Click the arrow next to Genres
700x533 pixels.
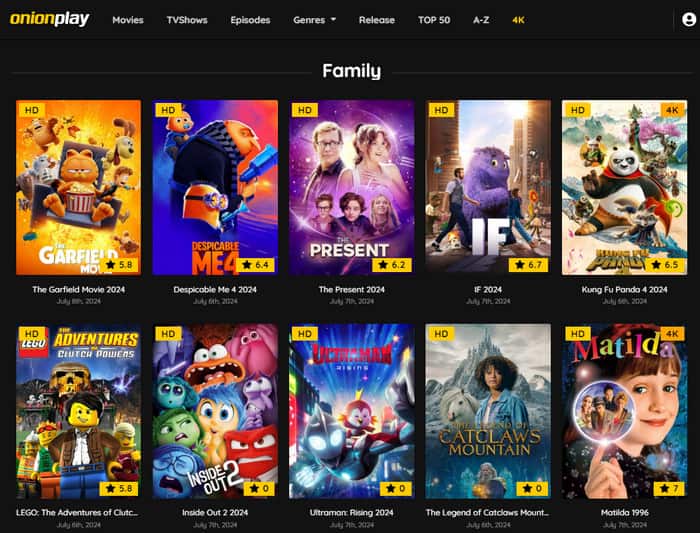coord(333,20)
